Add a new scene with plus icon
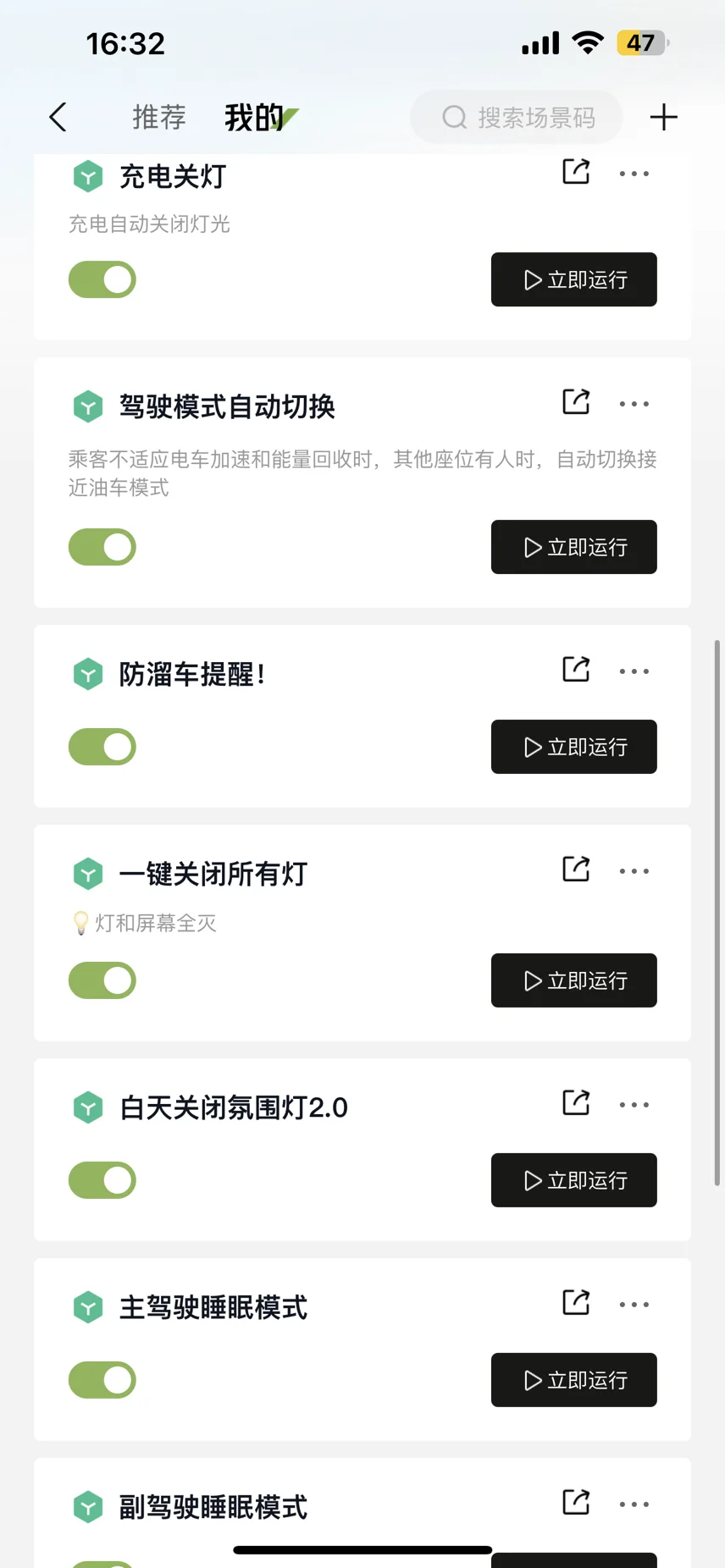 click(663, 117)
